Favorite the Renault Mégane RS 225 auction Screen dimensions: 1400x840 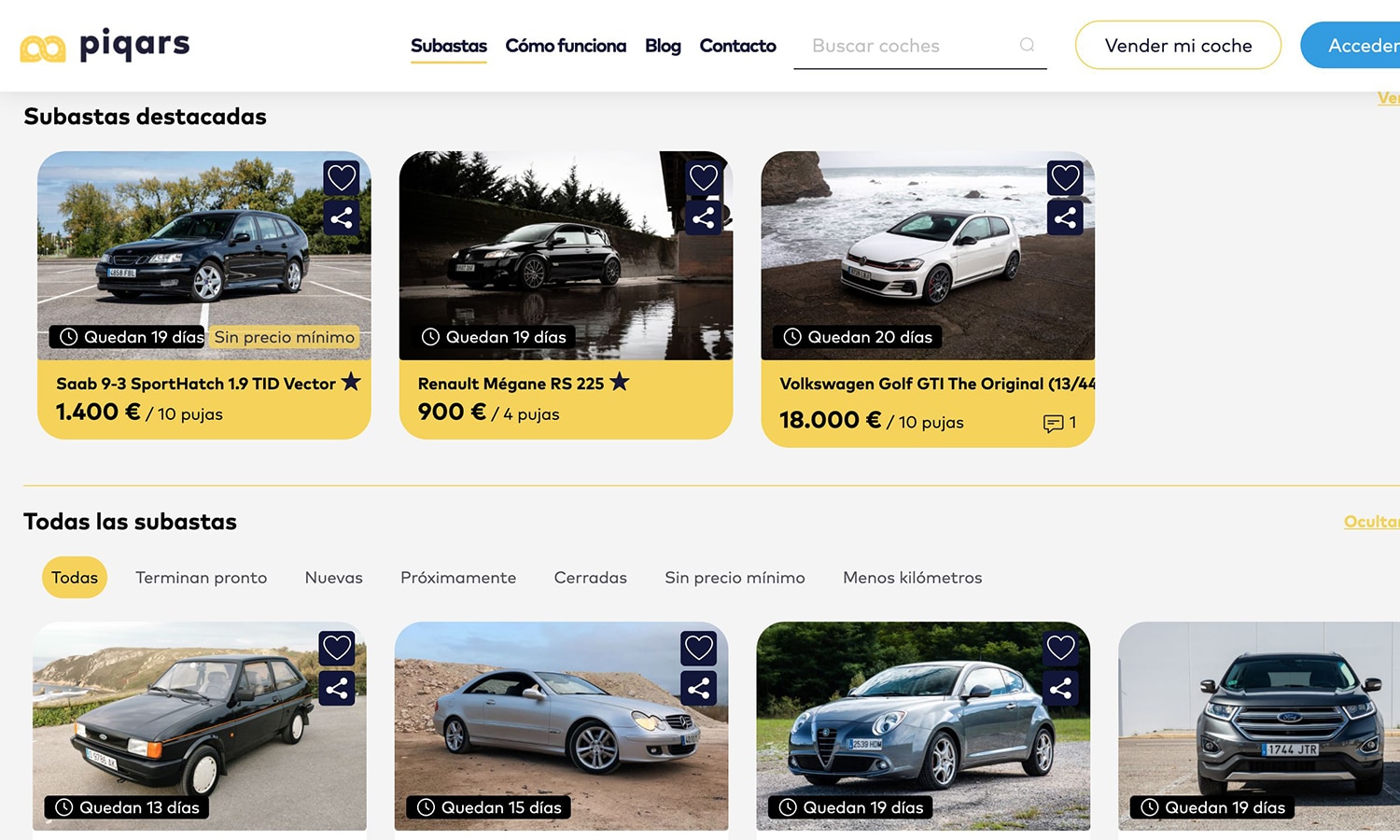(x=704, y=177)
